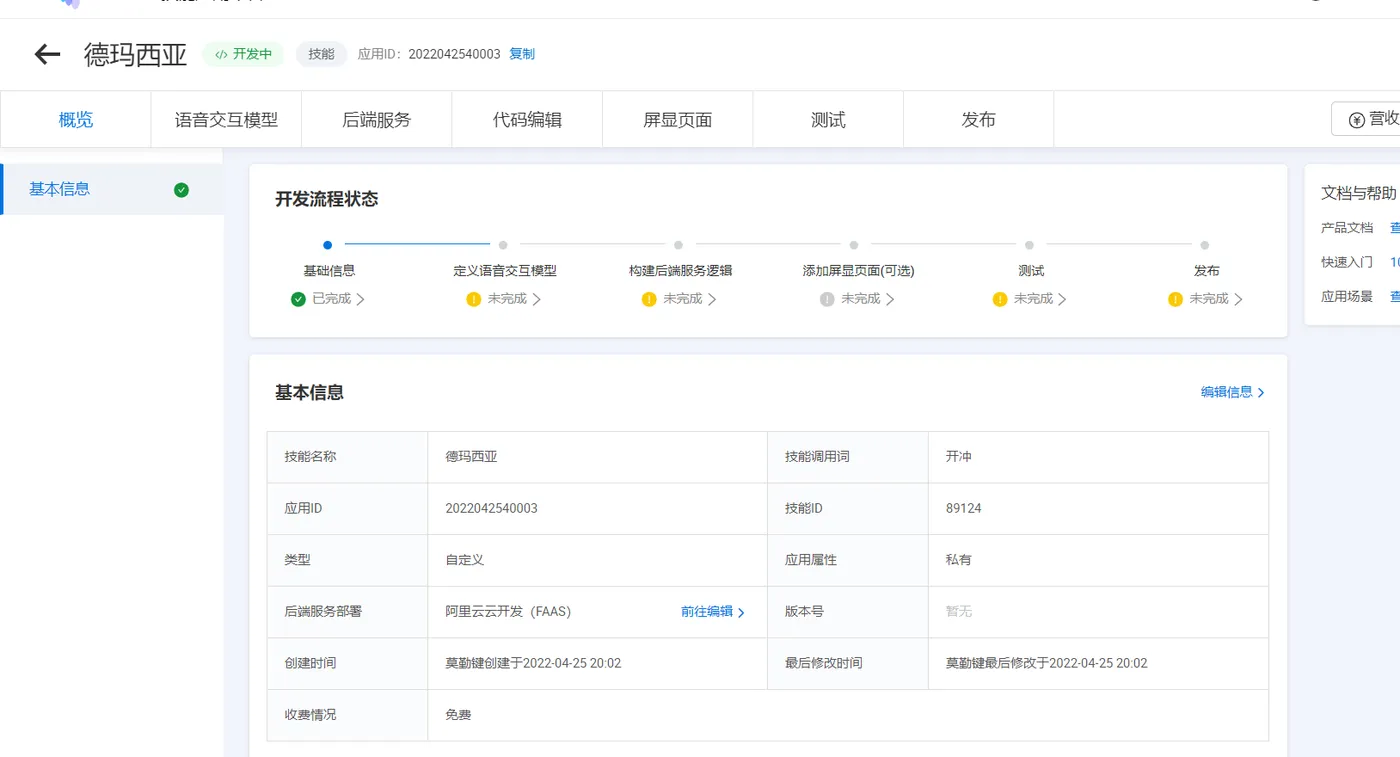Click the 开发流程状态 heading

[327, 199]
